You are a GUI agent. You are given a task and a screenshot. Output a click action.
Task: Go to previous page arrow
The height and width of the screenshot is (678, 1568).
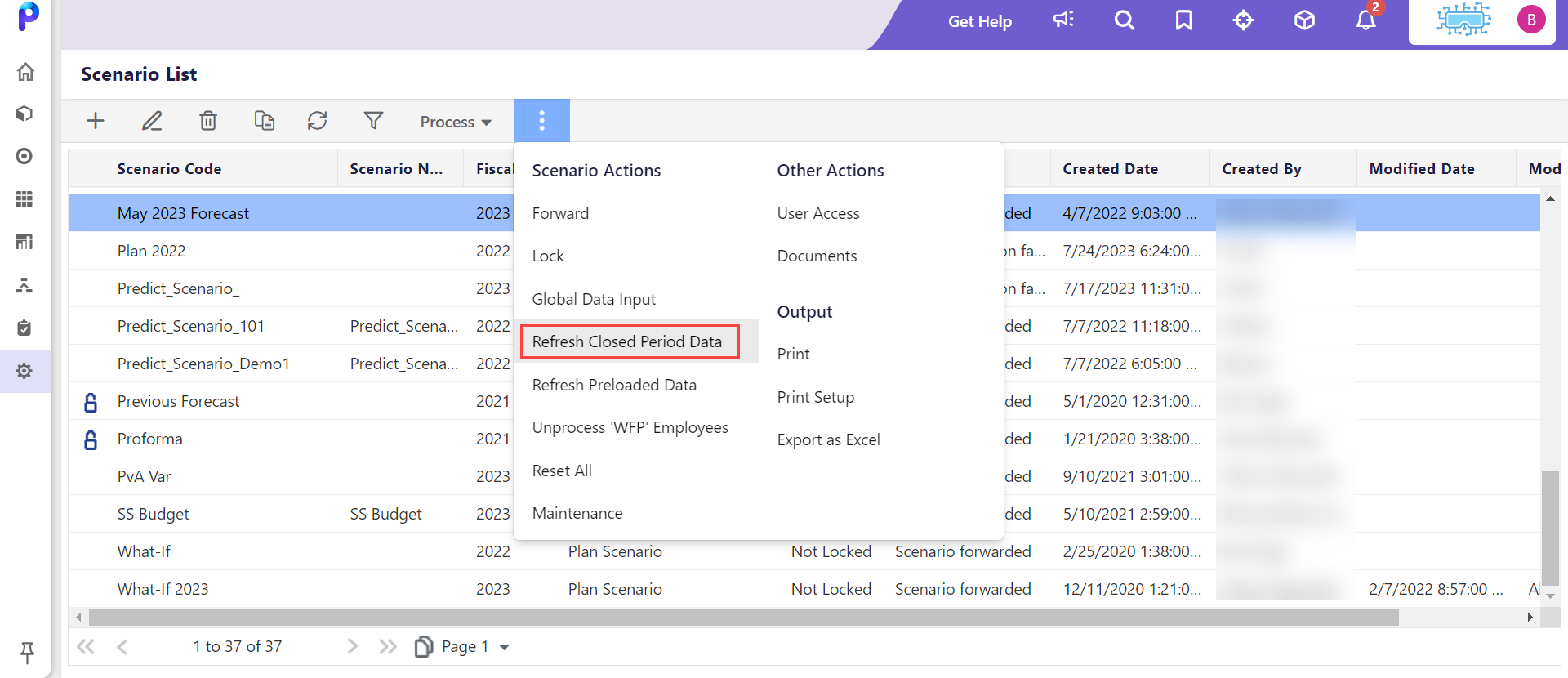tap(122, 647)
